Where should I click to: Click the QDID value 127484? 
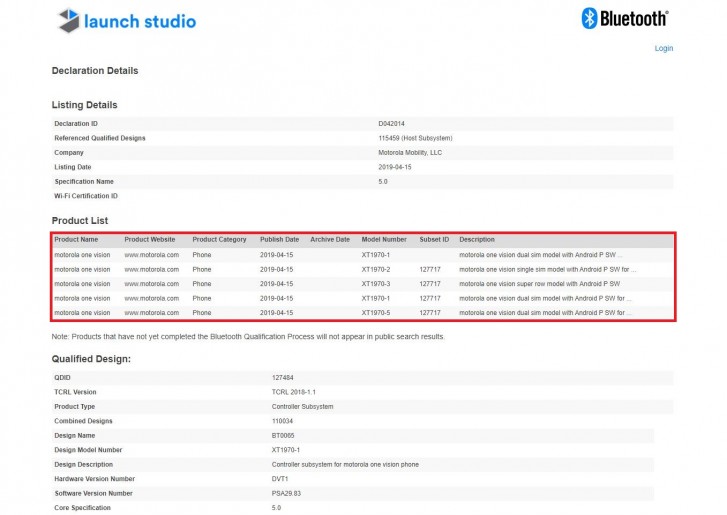(284, 377)
